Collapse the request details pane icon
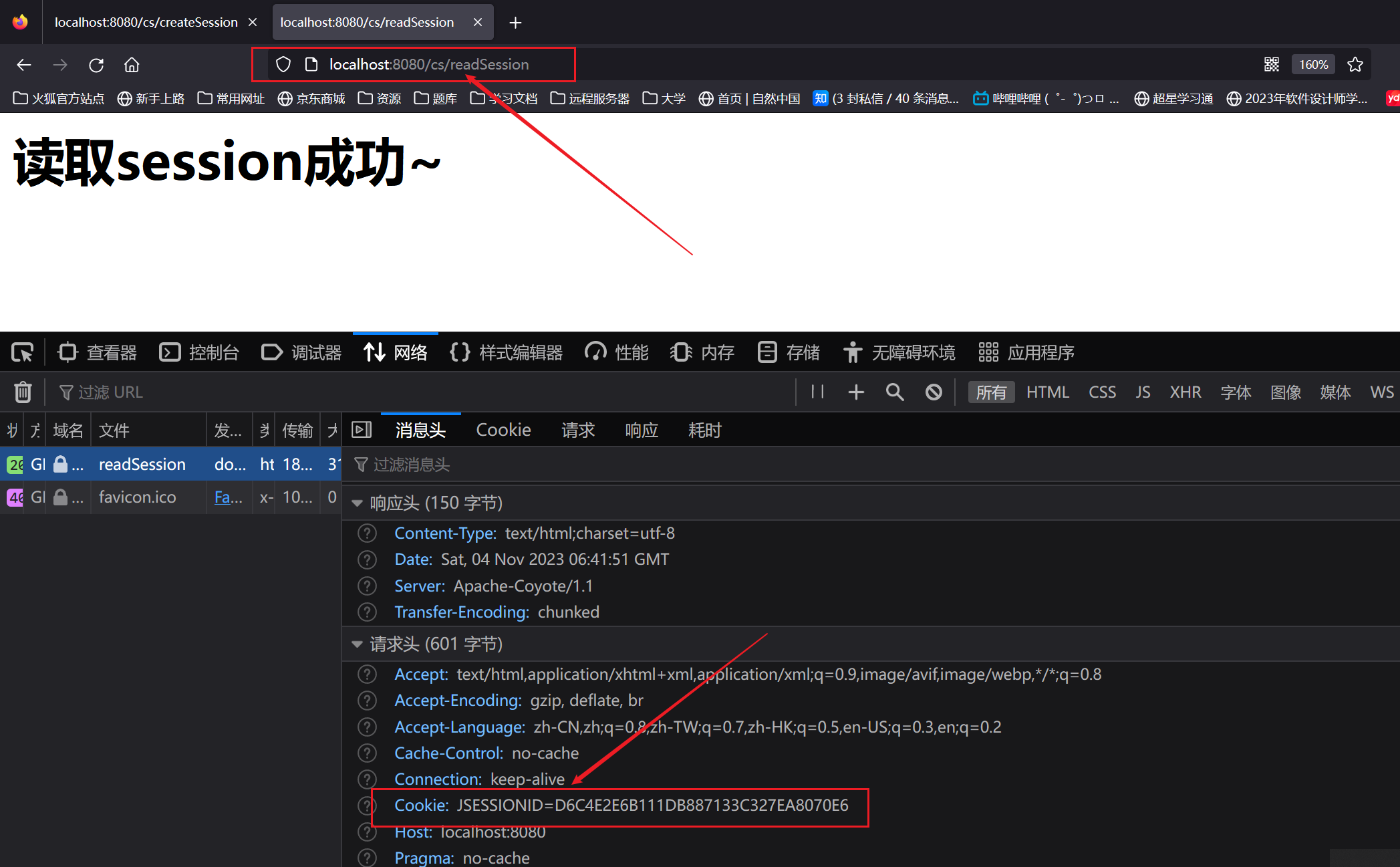 point(362,430)
